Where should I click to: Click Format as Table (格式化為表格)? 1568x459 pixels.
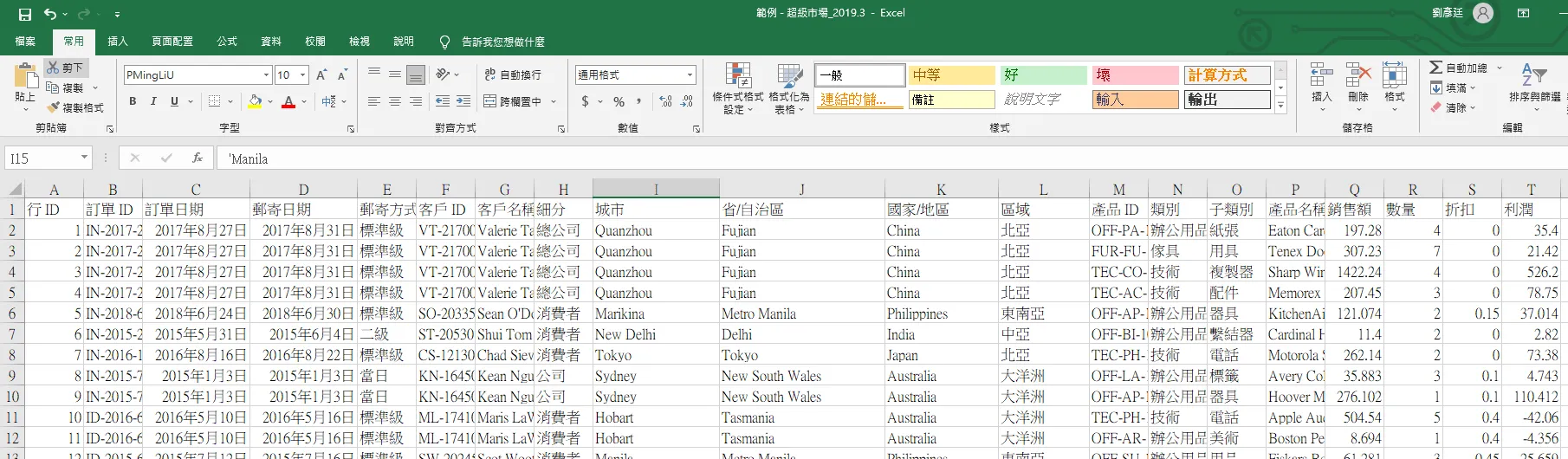click(789, 88)
